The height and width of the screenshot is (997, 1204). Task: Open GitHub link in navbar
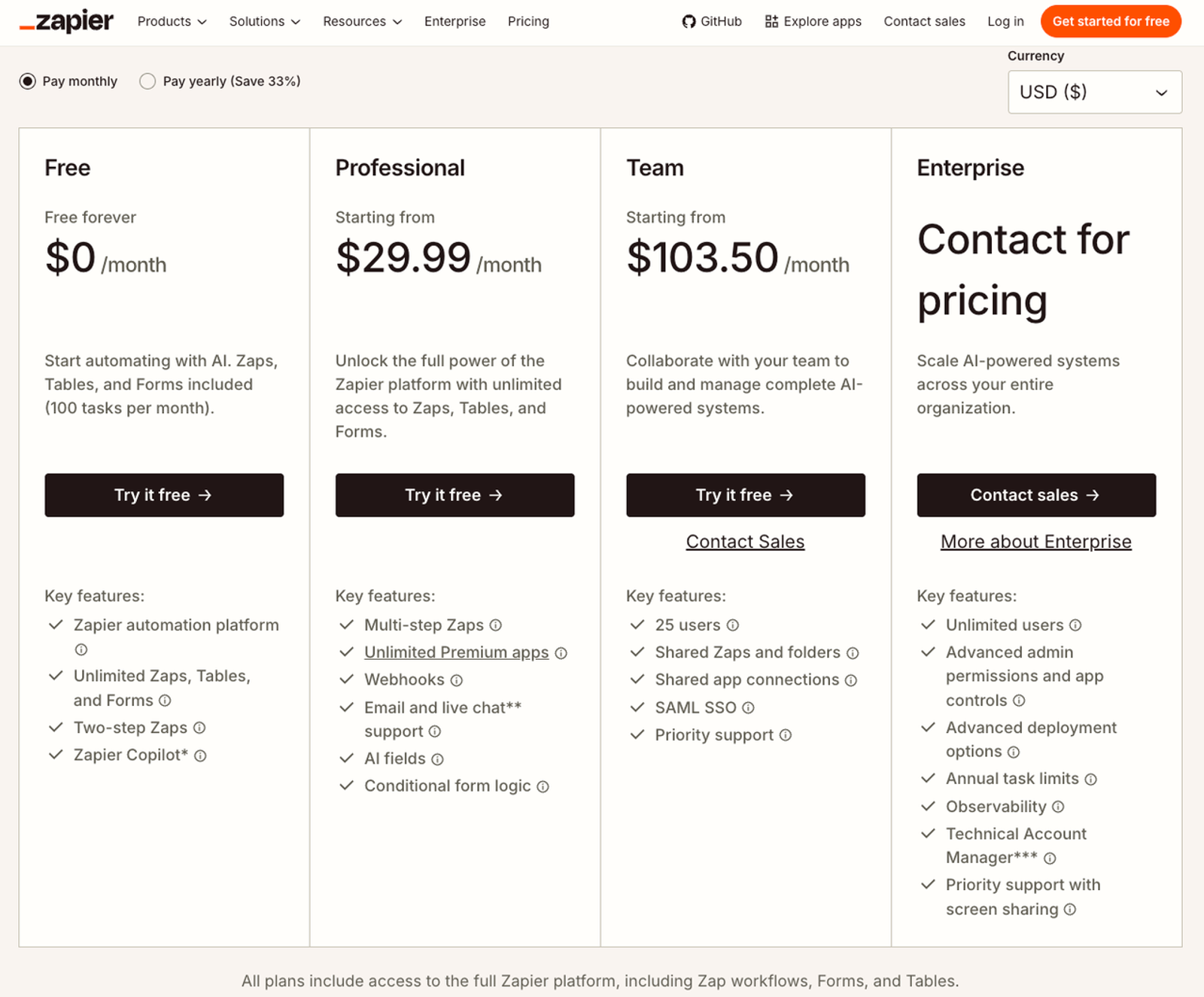click(712, 22)
